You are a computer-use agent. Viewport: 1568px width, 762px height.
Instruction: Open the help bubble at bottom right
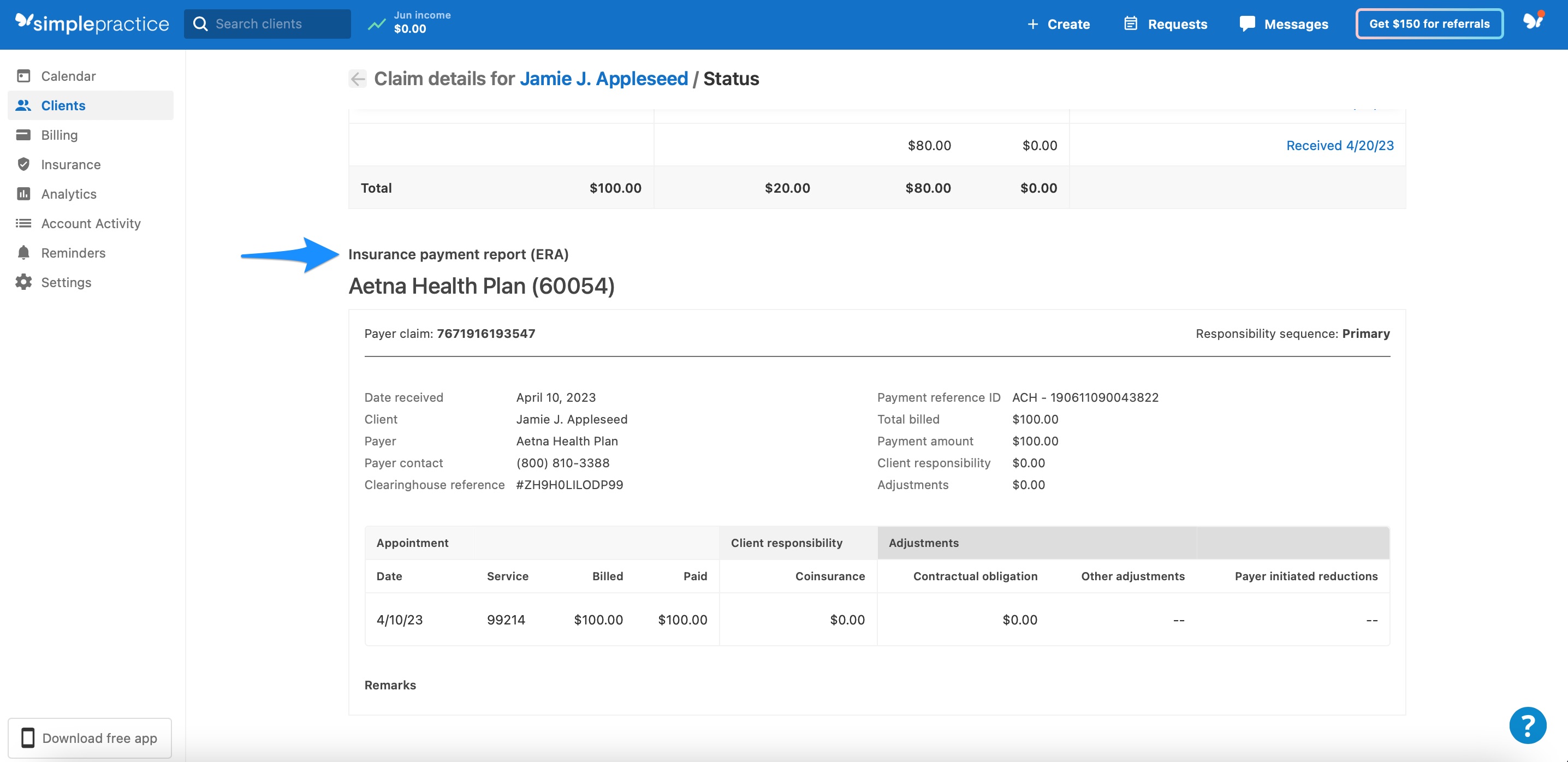click(x=1529, y=725)
